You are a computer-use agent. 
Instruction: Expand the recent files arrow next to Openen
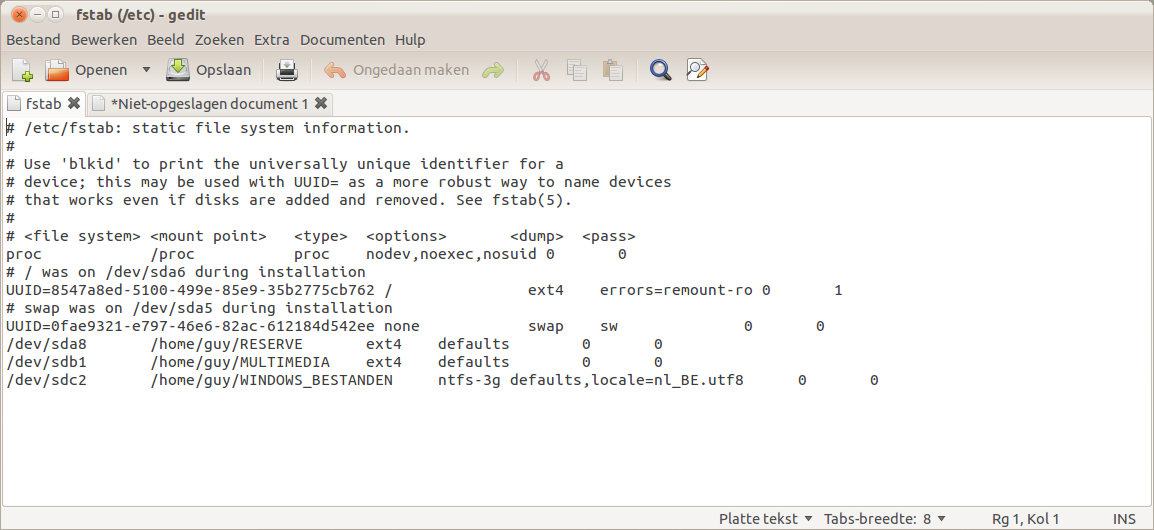pyautogui.click(x=146, y=70)
